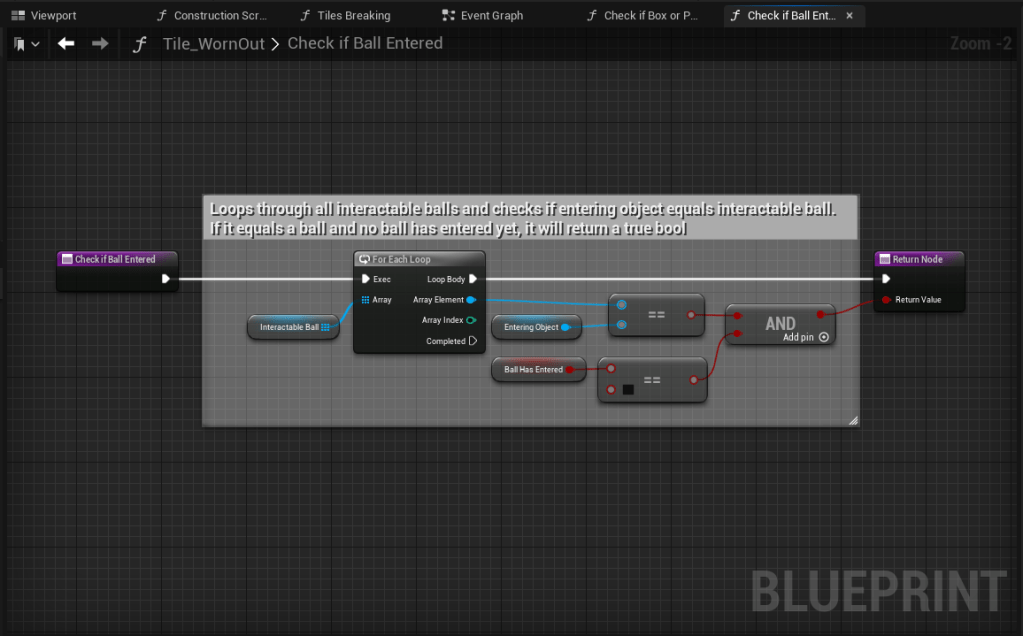Click Tile_WornOut in the breadcrumb
1023x636 pixels.
pos(215,44)
